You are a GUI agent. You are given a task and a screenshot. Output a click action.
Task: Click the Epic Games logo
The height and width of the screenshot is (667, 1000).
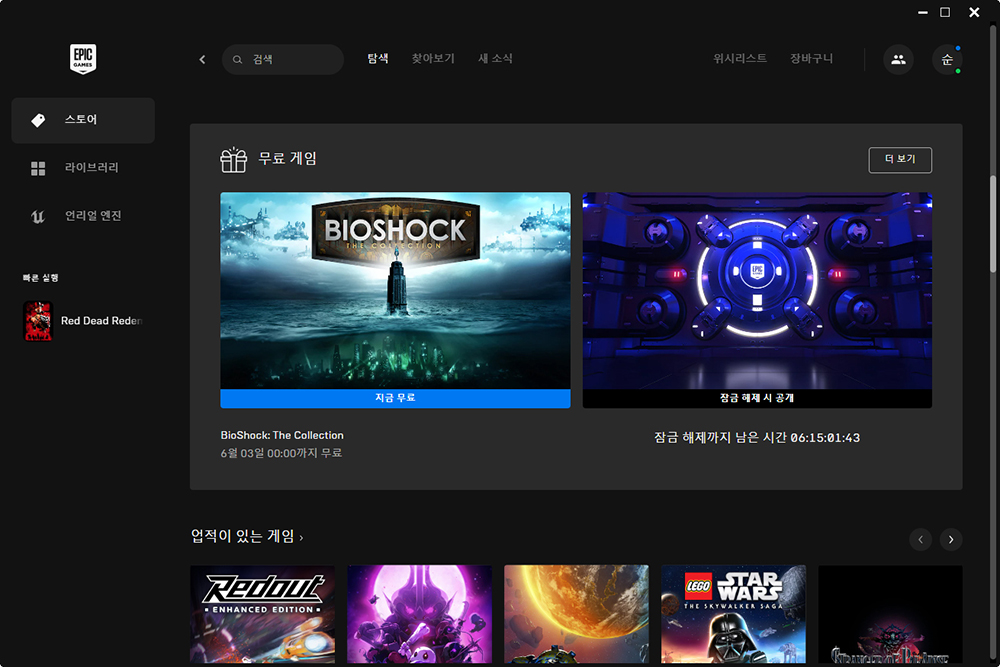coord(83,59)
